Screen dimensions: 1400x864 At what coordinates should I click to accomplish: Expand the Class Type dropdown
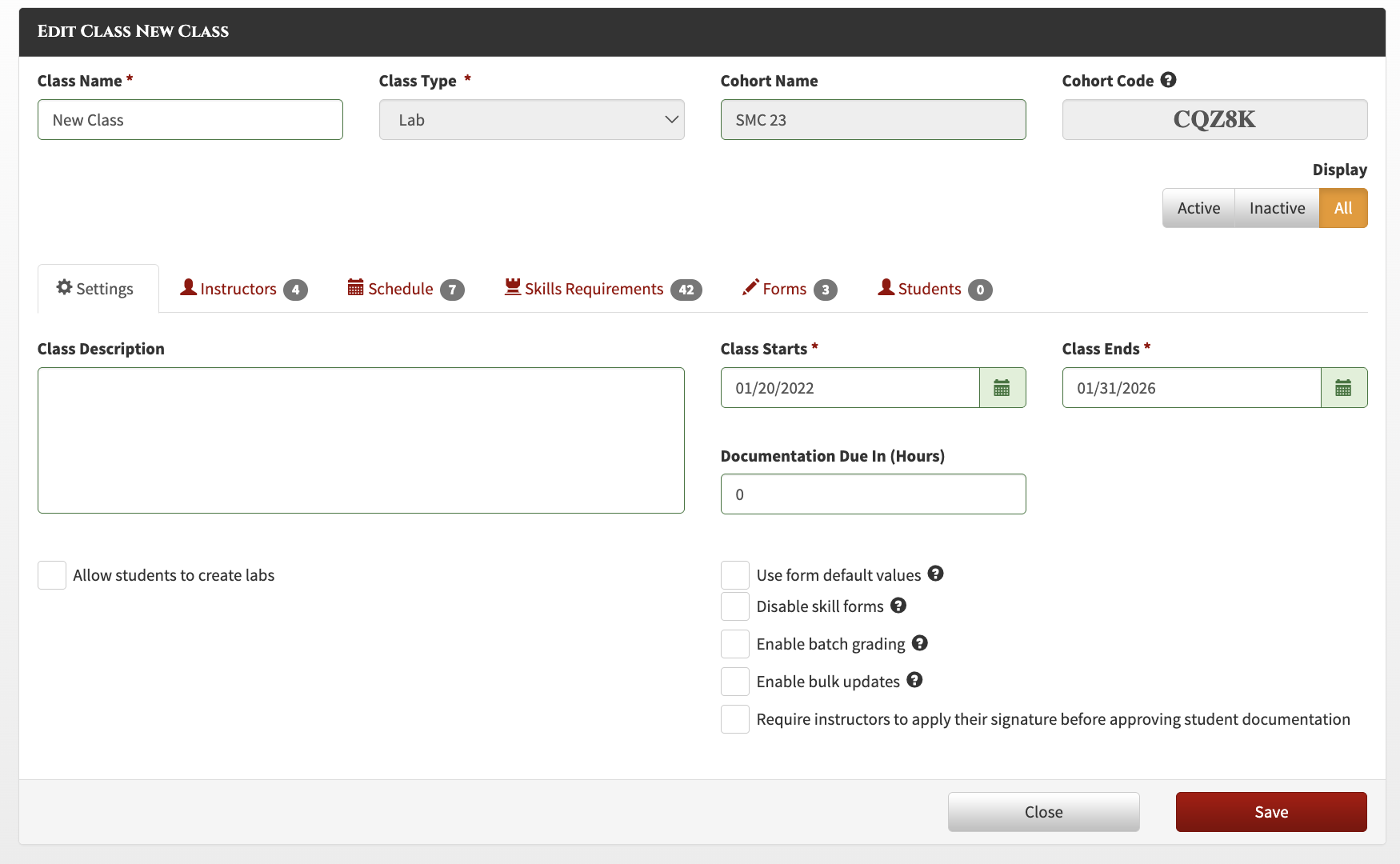tap(532, 120)
